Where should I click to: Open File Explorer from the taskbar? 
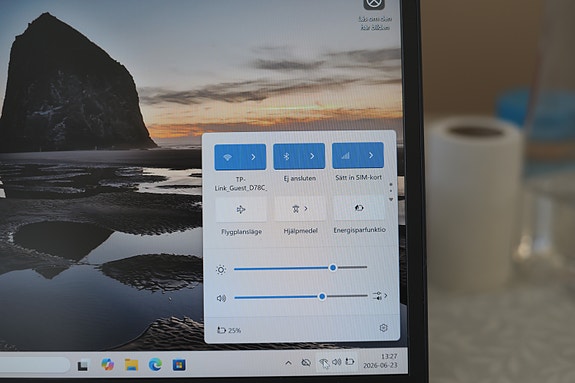[x=131, y=365]
